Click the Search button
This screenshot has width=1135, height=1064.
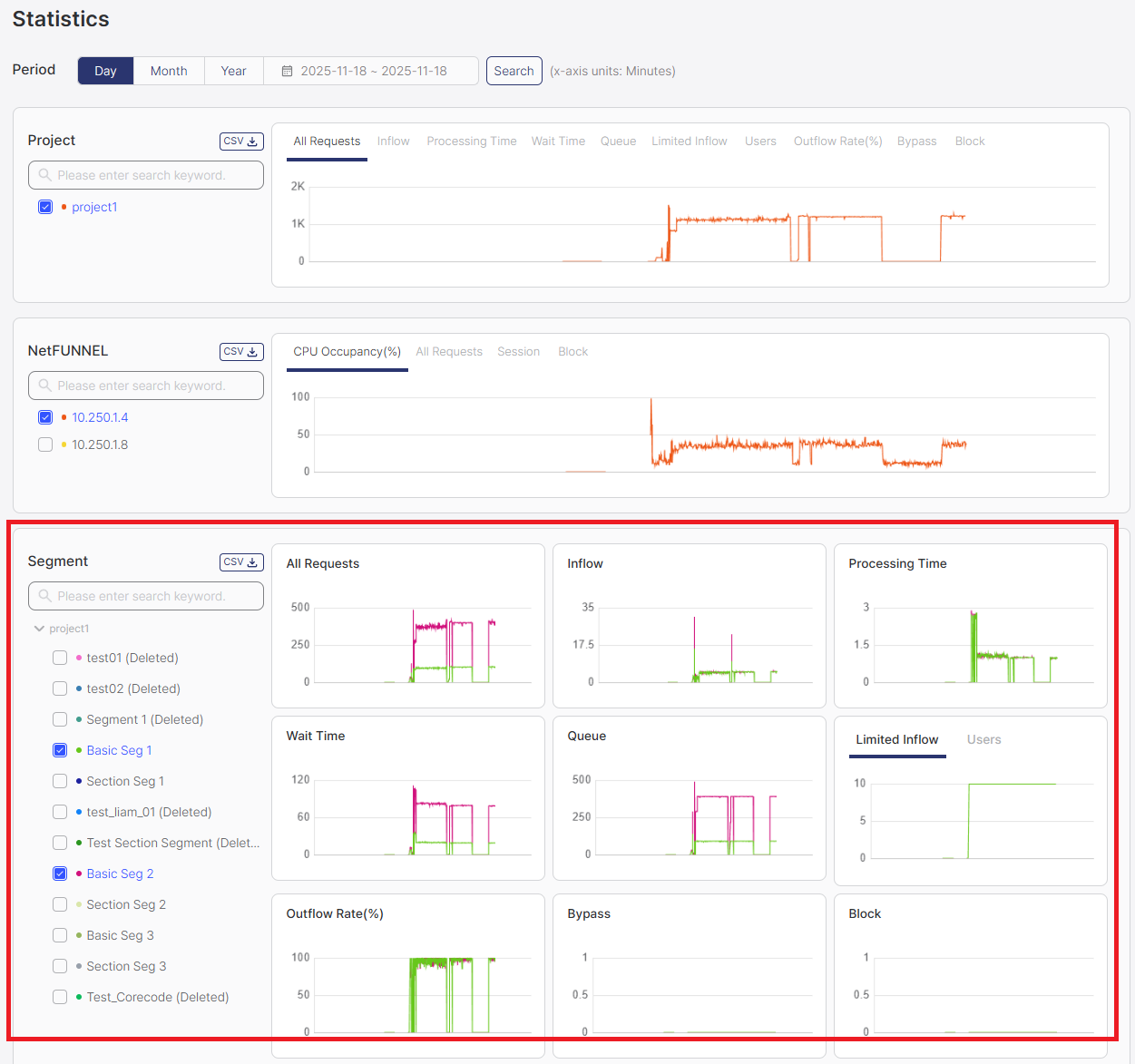pos(514,70)
